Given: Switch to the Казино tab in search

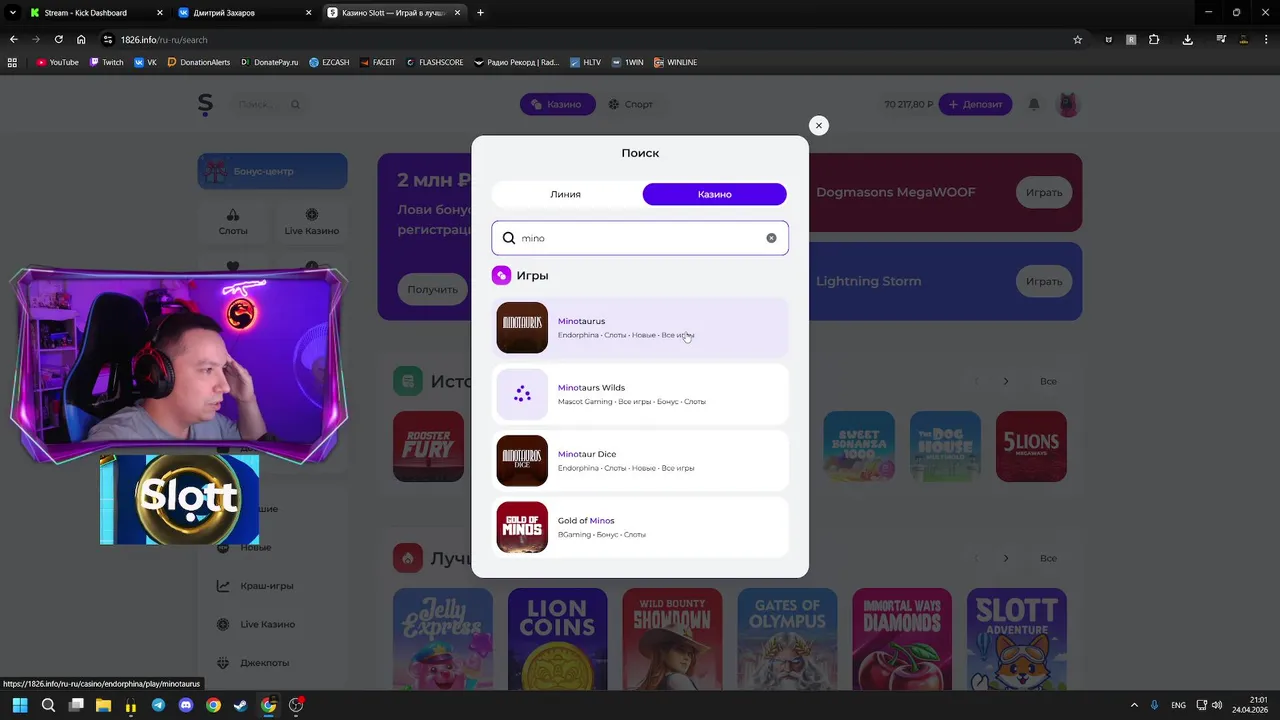Looking at the screenshot, I should tap(714, 194).
